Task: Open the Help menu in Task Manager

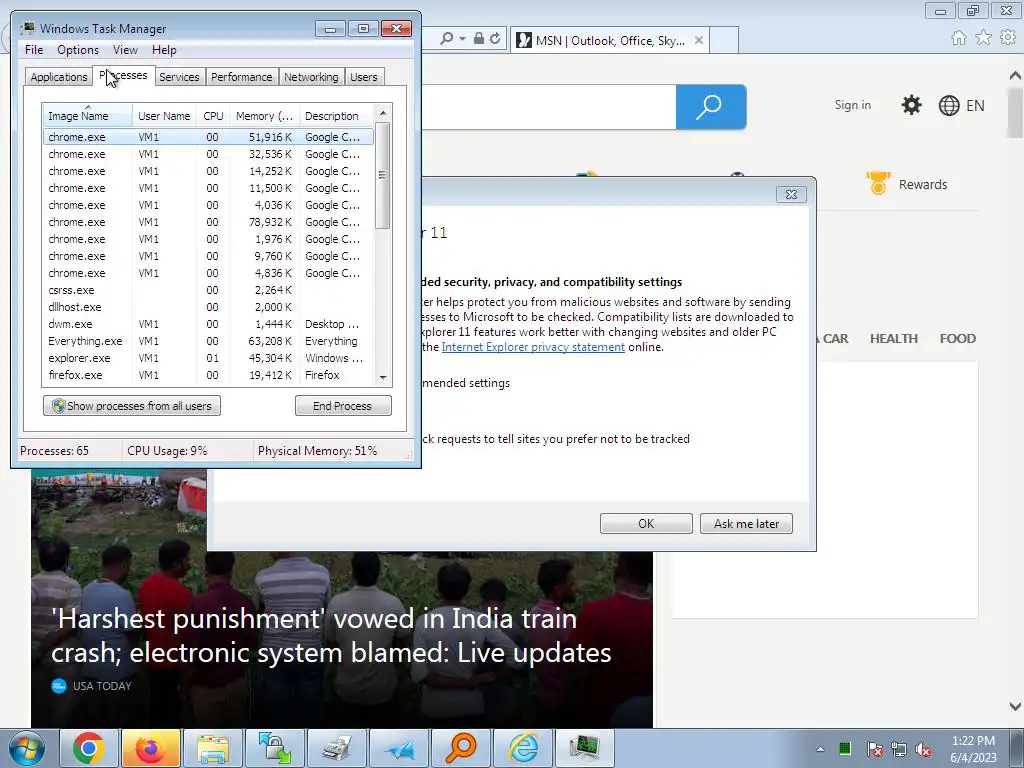Action: (x=164, y=50)
